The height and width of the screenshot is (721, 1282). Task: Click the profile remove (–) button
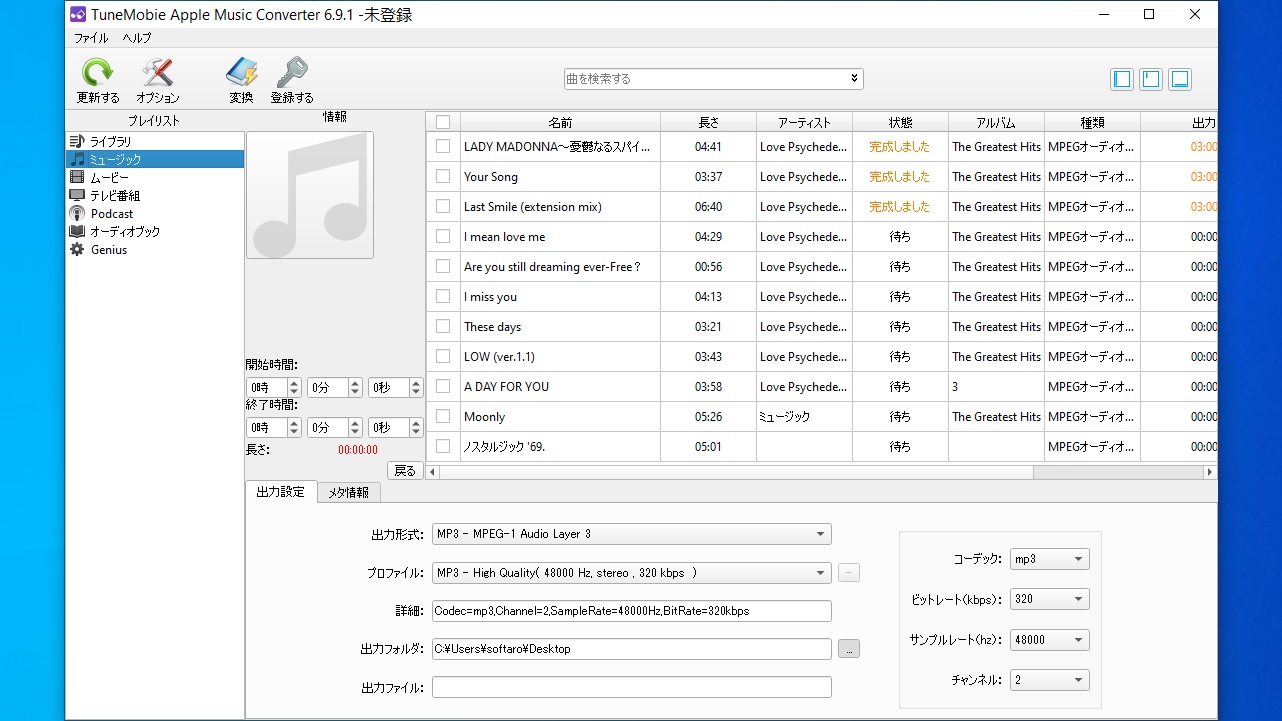(848, 573)
